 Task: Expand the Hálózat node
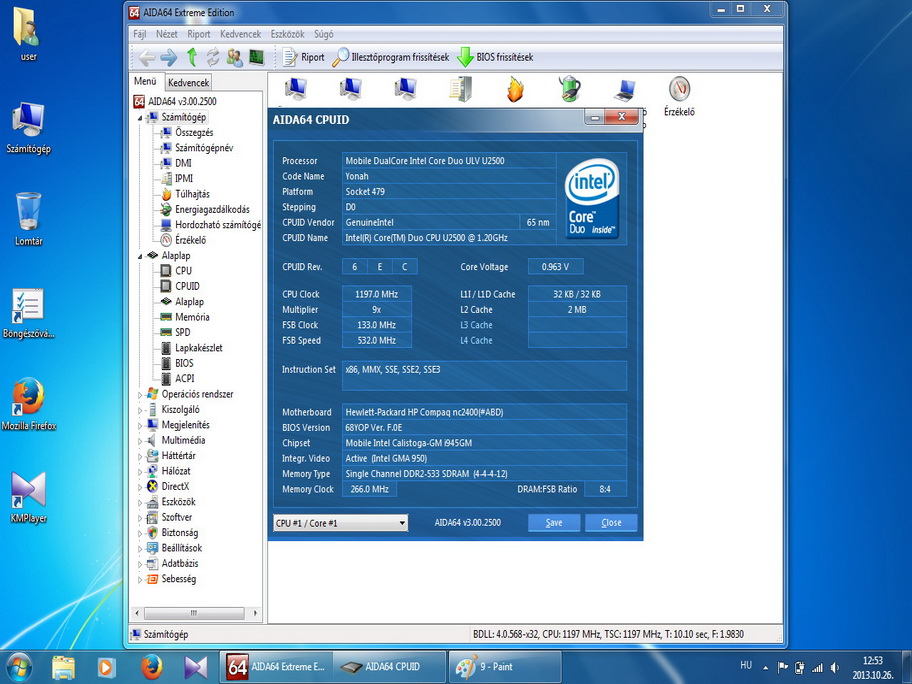click(140, 472)
